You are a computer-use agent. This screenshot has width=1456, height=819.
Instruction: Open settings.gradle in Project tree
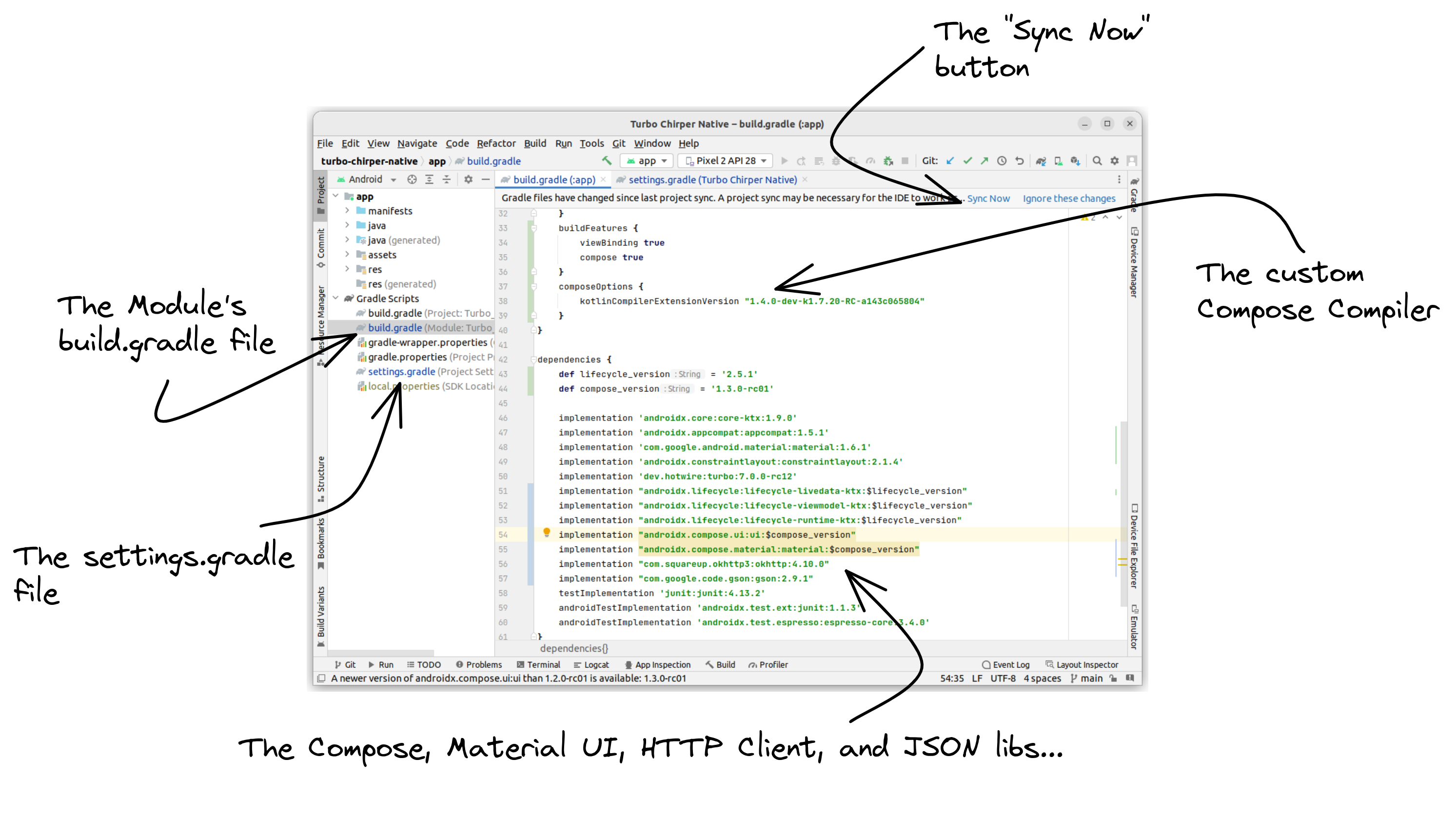coord(411,372)
